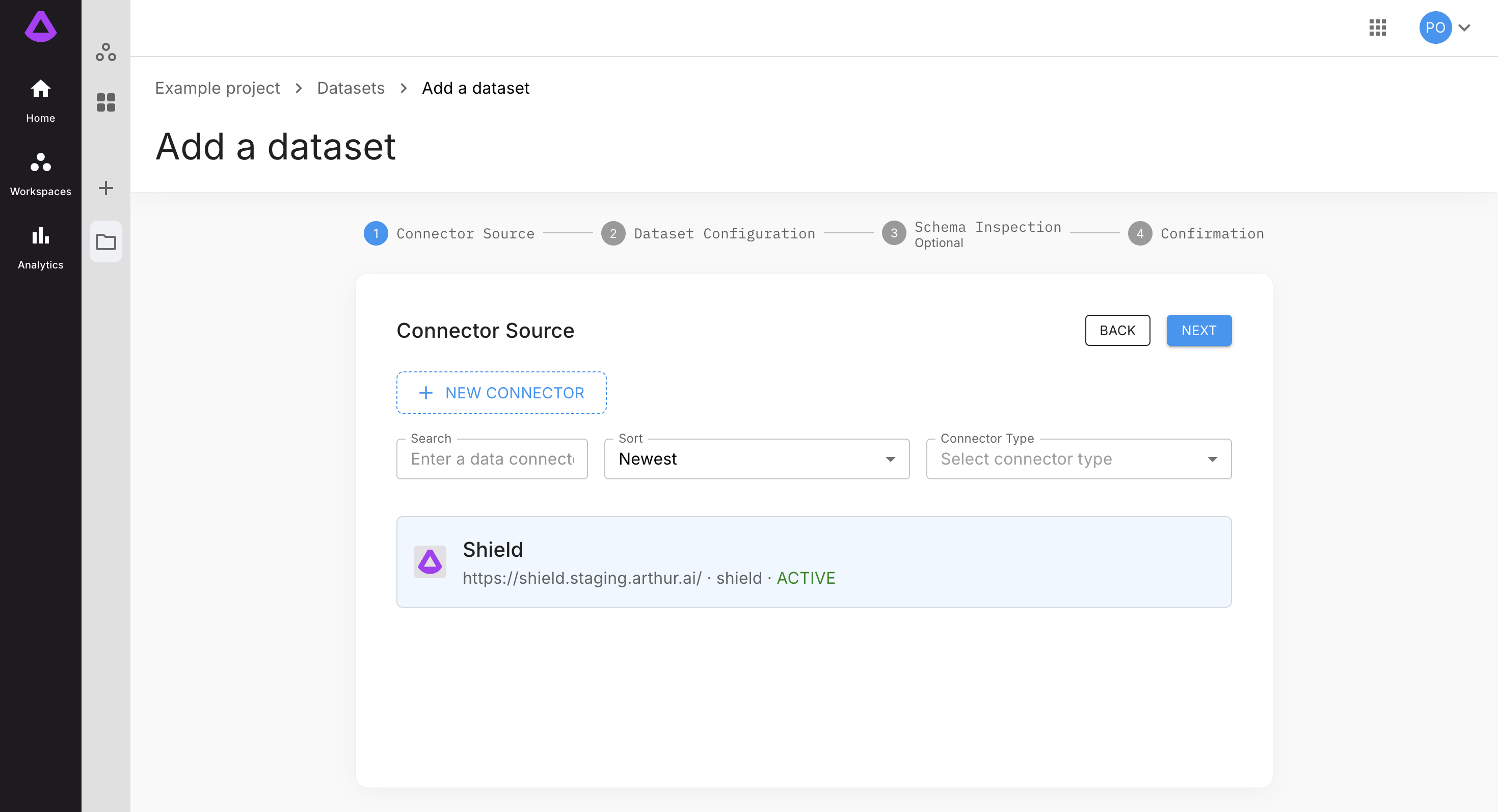This screenshot has width=1498, height=812.
Task: Navigate to Datasets breadcrumb
Action: coord(351,88)
